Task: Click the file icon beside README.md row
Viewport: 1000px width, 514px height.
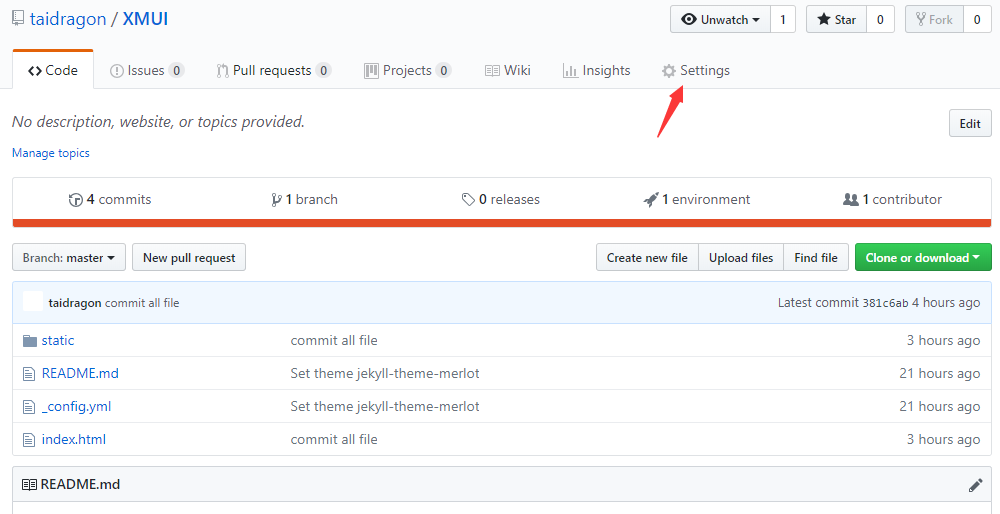Action: 29,374
